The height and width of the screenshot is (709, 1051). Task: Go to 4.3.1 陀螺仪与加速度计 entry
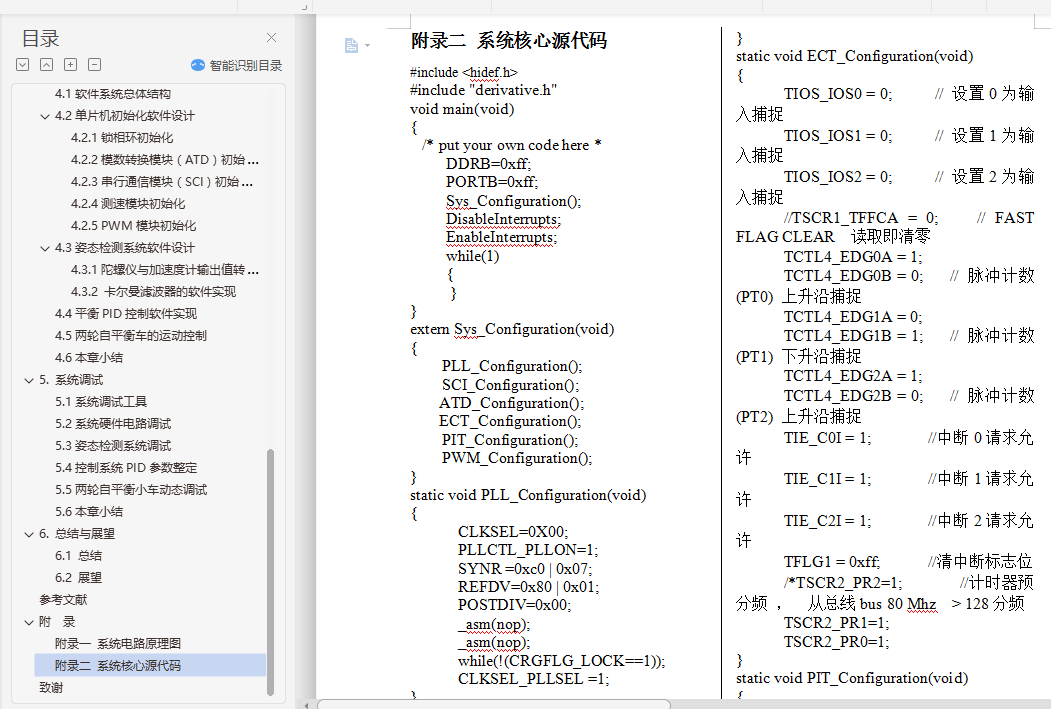coord(165,269)
